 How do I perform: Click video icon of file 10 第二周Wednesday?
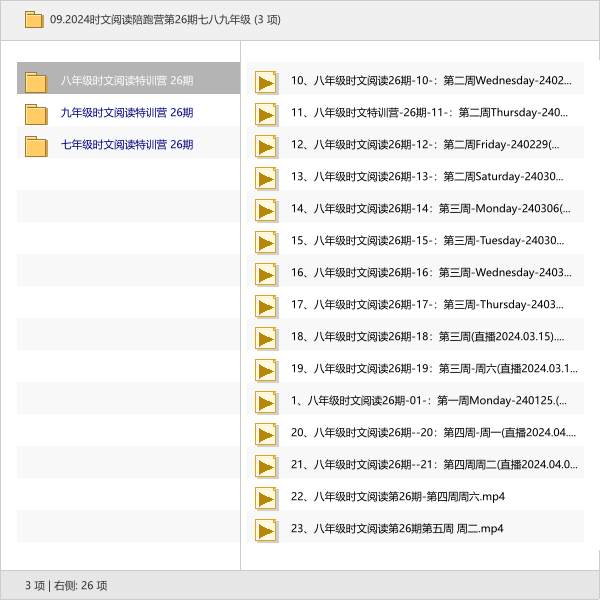265,82
